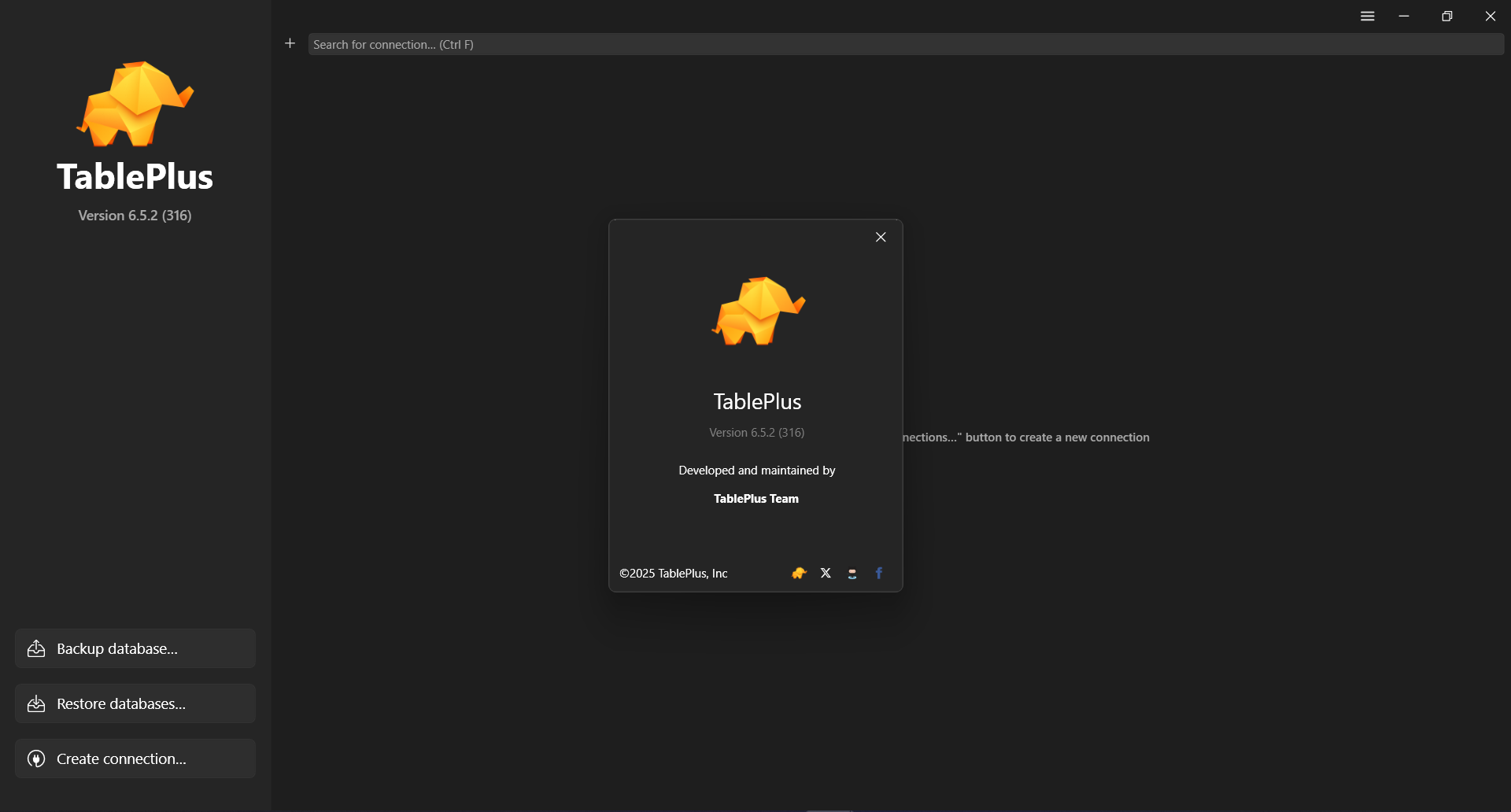The height and width of the screenshot is (812, 1511).
Task: Open the X (Twitter) link icon
Action: click(x=826, y=573)
